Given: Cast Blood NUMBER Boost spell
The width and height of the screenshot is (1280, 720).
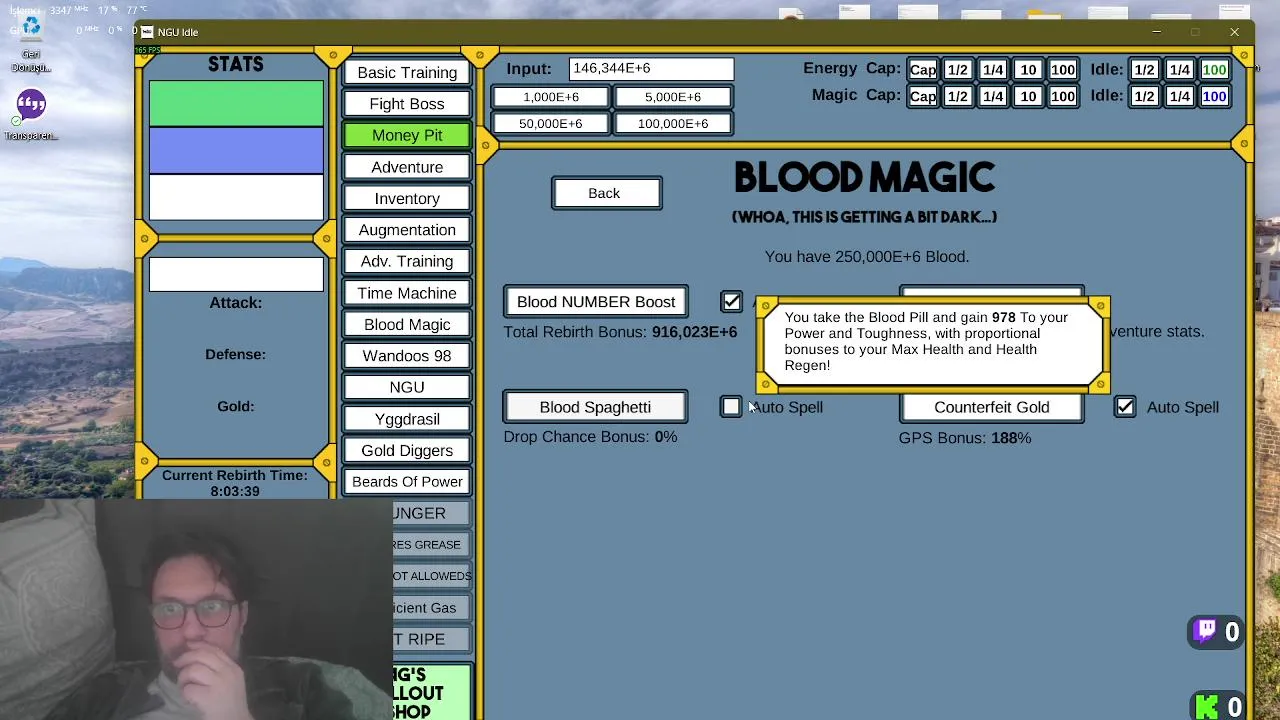Looking at the screenshot, I should 596,302.
